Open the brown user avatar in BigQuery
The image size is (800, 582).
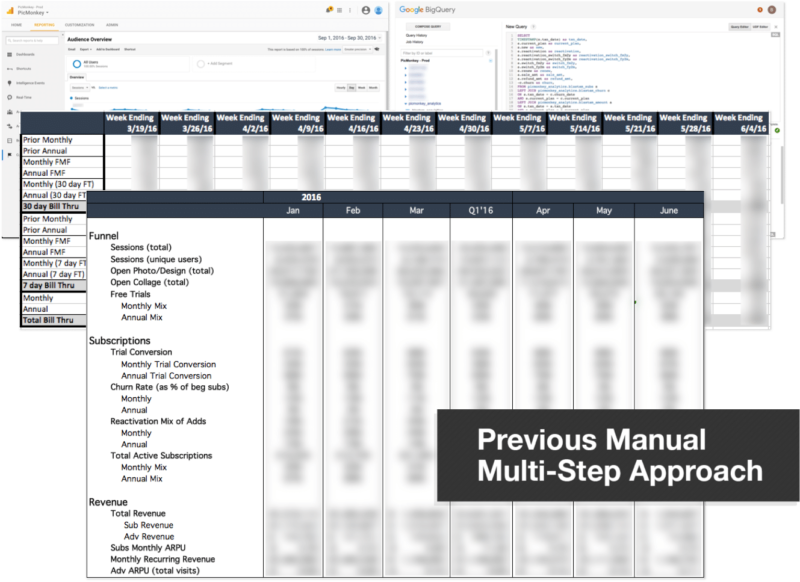click(x=772, y=10)
